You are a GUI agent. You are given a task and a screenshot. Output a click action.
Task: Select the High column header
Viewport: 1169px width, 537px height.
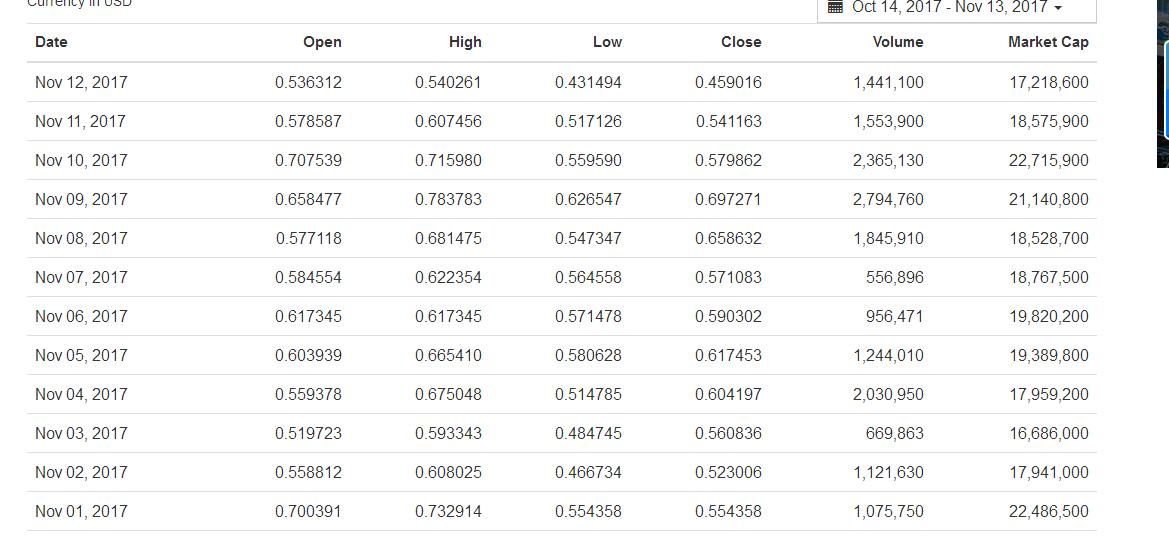[465, 42]
